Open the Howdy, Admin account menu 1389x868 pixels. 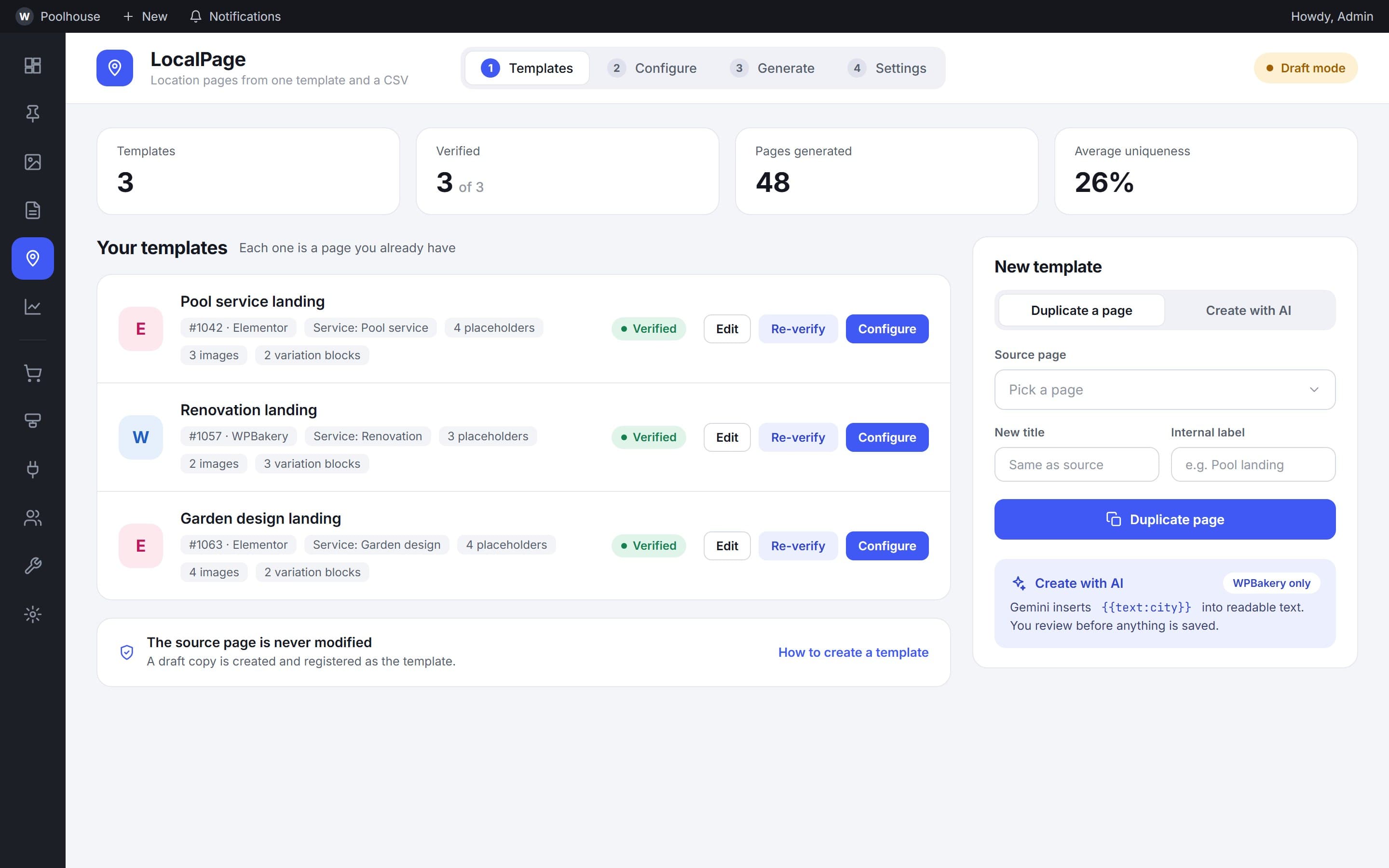(x=1332, y=16)
